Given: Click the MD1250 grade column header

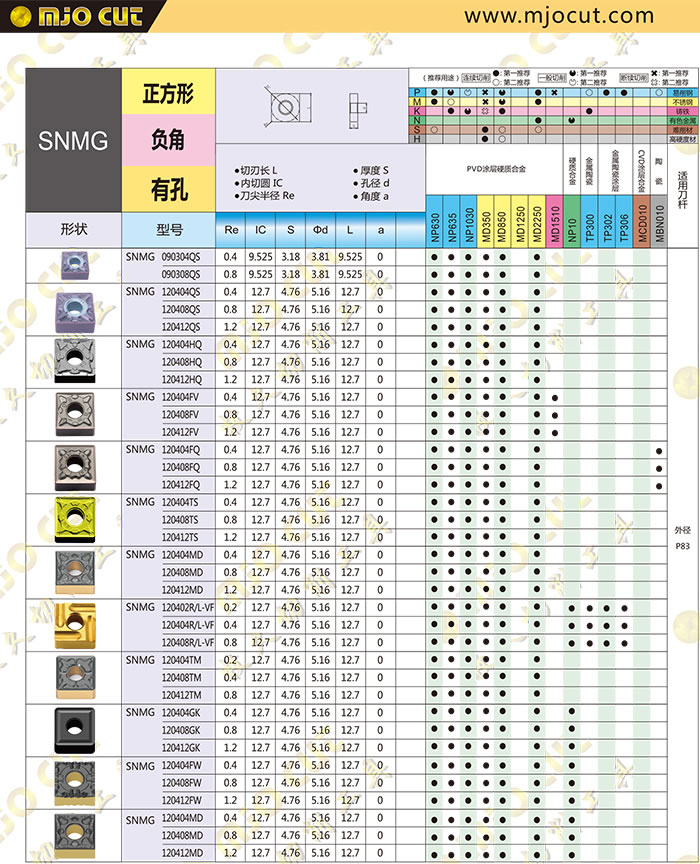Looking at the screenshot, I should (x=520, y=222).
